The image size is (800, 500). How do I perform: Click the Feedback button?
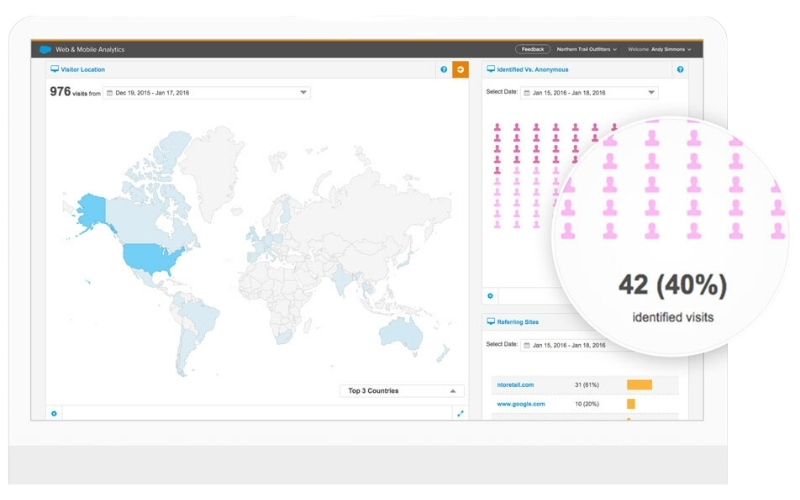pos(533,49)
